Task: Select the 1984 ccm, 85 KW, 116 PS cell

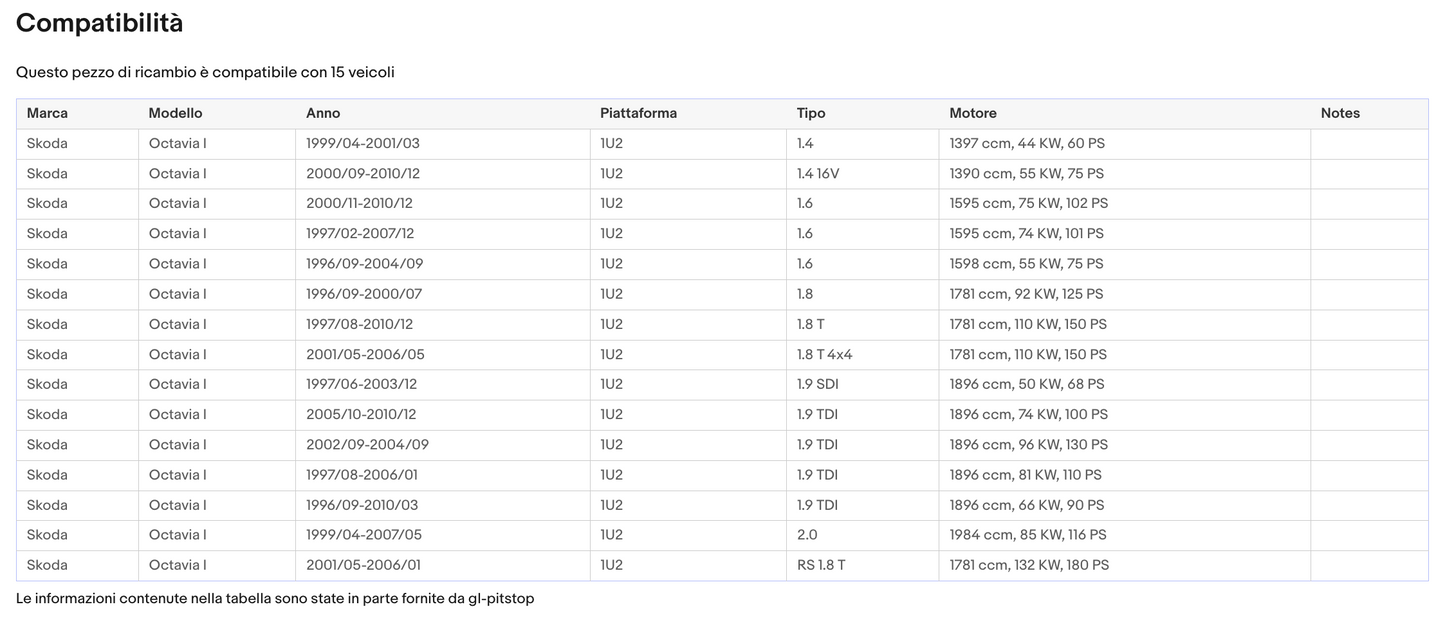Action: [1028, 535]
